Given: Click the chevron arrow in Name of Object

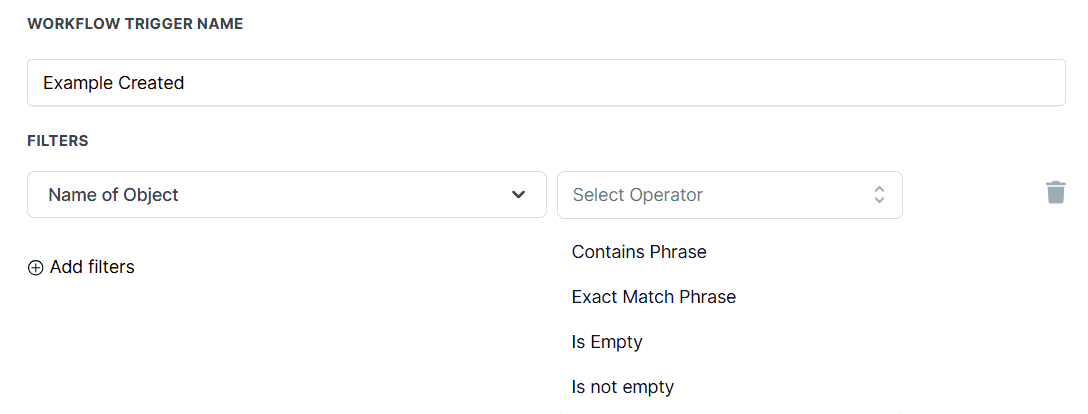Looking at the screenshot, I should [518, 195].
